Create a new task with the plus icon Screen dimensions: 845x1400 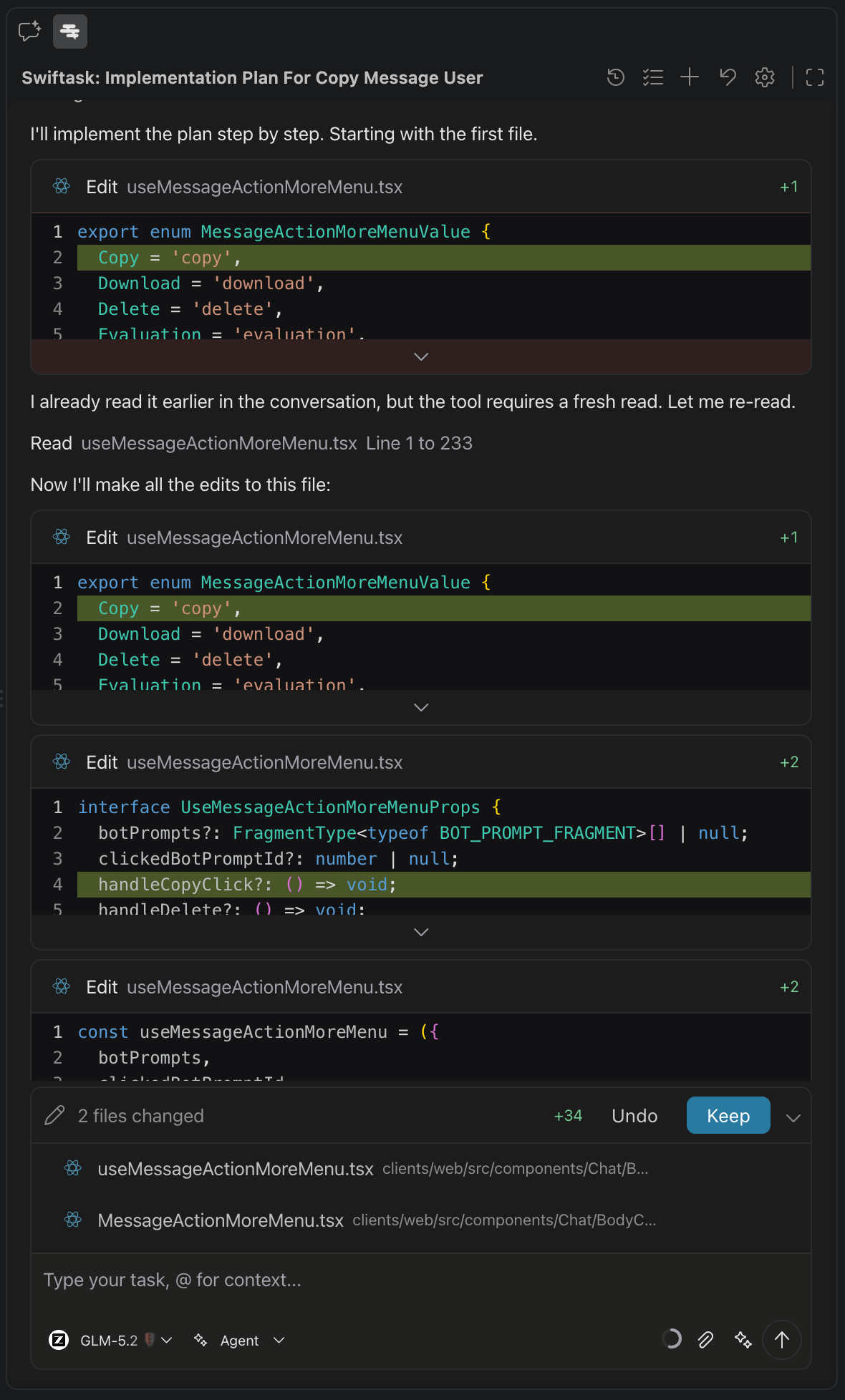(690, 77)
